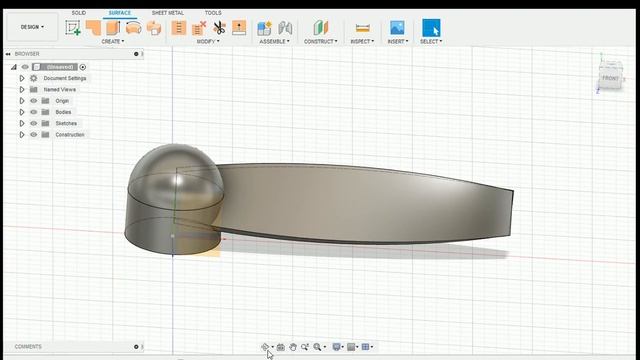Screen dimensions: 640x360
Task: Expand the Bodies folder
Action: point(22,112)
